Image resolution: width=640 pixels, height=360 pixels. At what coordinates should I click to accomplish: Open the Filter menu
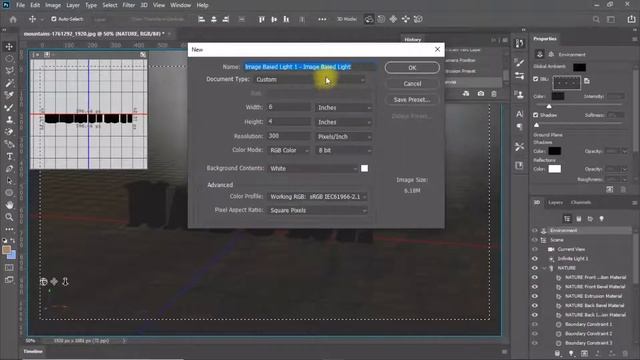point(129,5)
